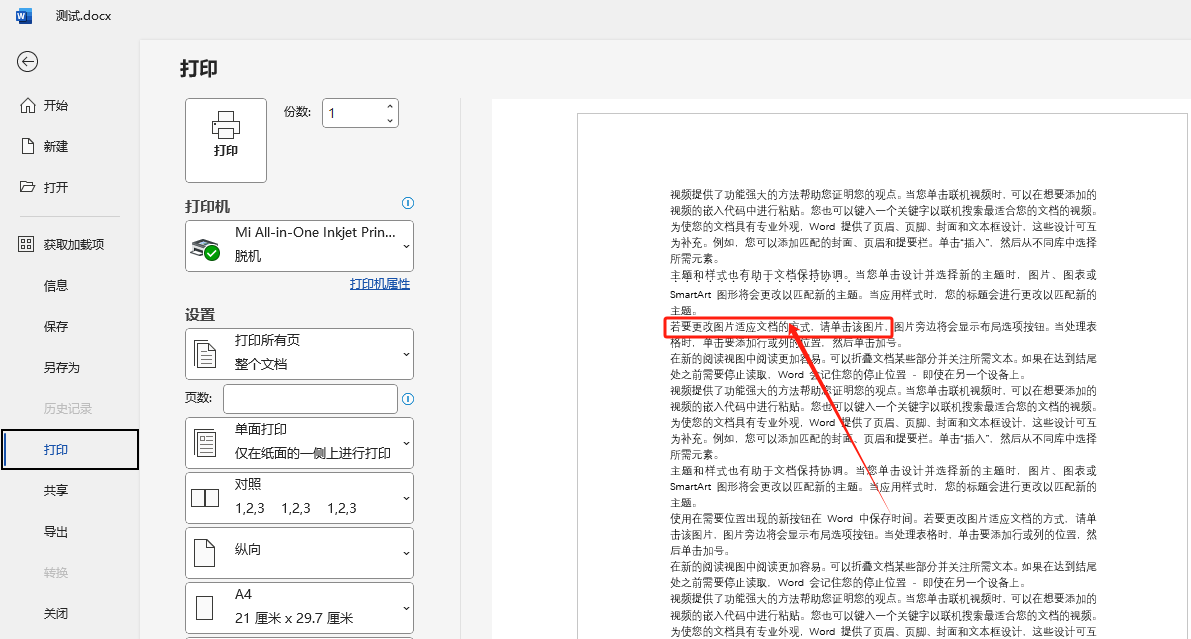Screen dimensions: 1191x639
Task: Open the Home (开始) page
Action: [56, 106]
